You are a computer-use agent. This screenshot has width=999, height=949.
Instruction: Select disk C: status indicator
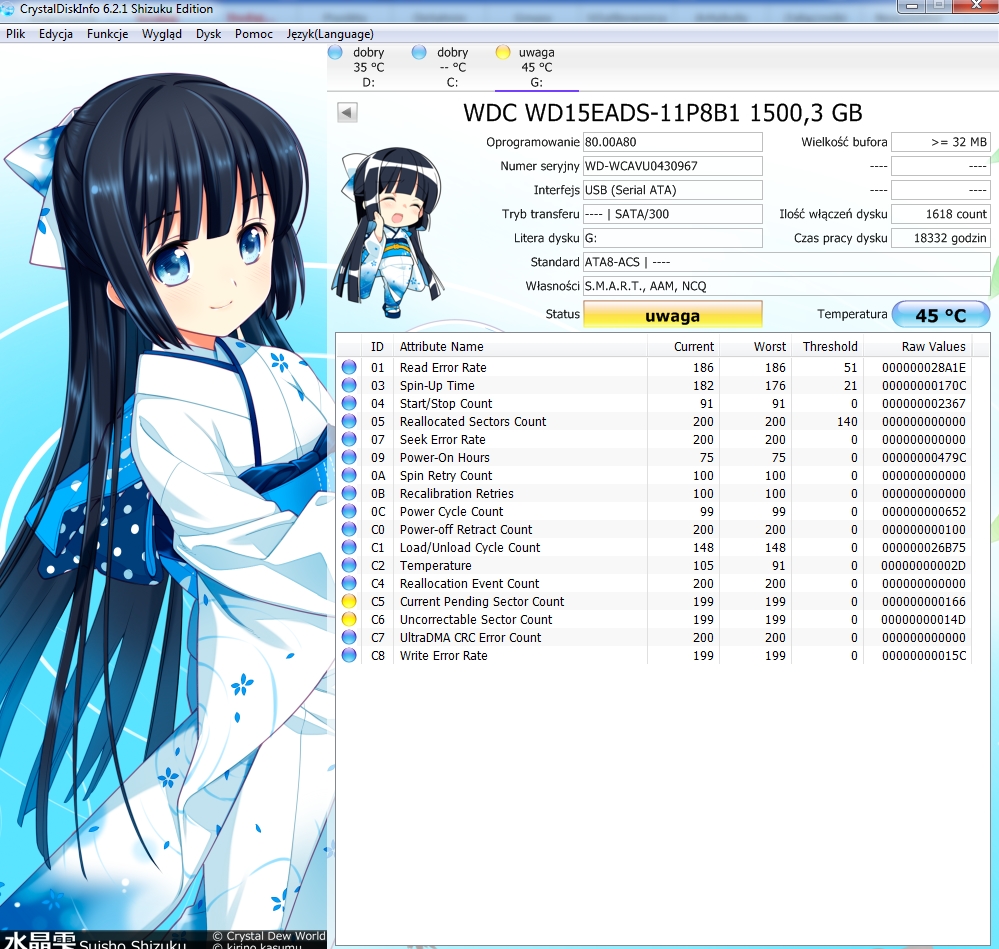(x=419, y=52)
